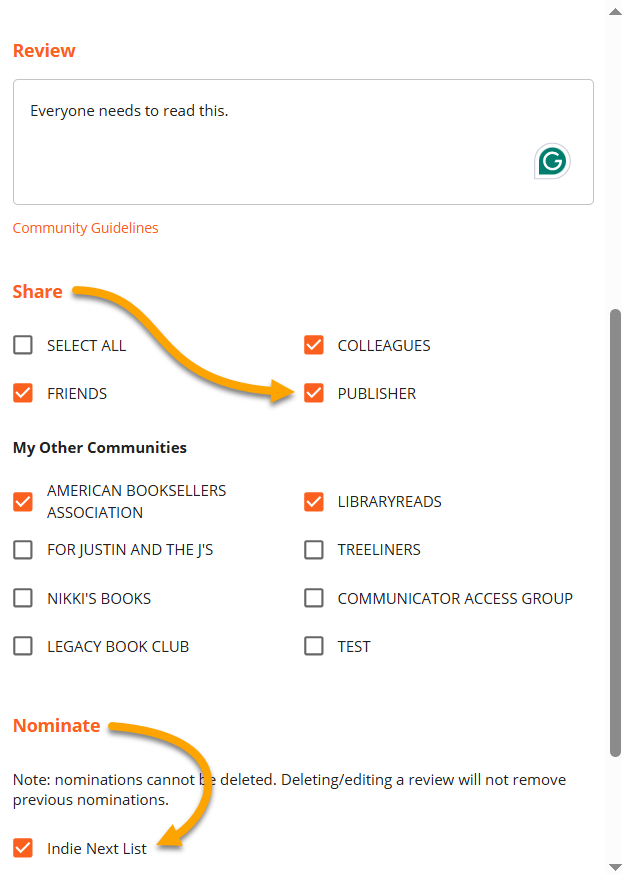The height and width of the screenshot is (874, 622).
Task: Click the vertical scrollbar thumb
Action: (x=615, y=530)
